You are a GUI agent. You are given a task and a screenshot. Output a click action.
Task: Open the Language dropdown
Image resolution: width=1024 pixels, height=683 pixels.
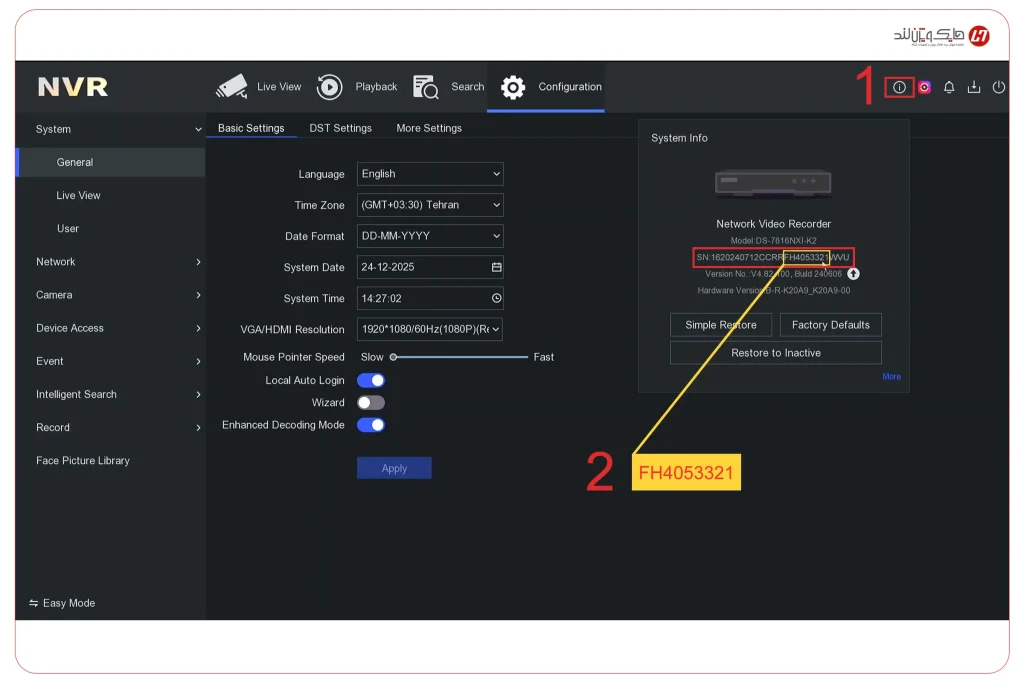[430, 174]
